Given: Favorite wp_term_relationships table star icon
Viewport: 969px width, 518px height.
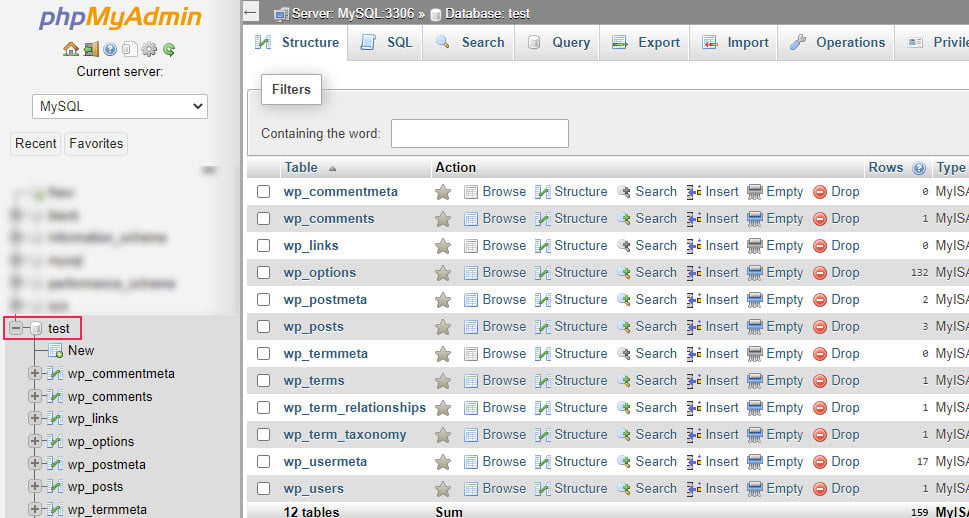Looking at the screenshot, I should [442, 408].
